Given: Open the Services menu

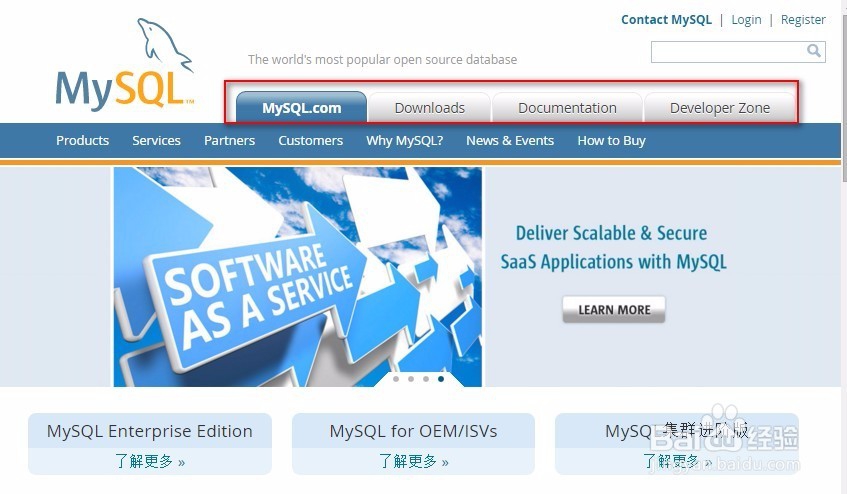Looking at the screenshot, I should click(x=156, y=140).
